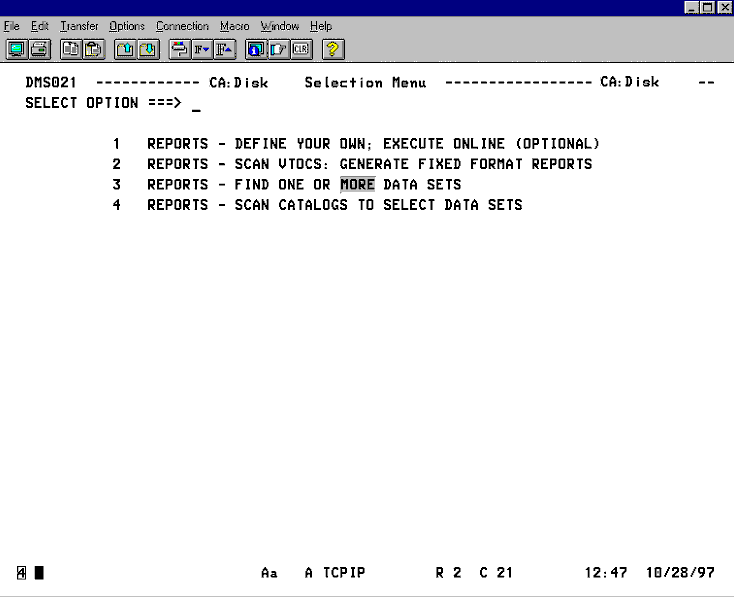The height and width of the screenshot is (597, 734).
Task: Click the color paint-roller toolbar icon
Action: click(x=180, y=49)
